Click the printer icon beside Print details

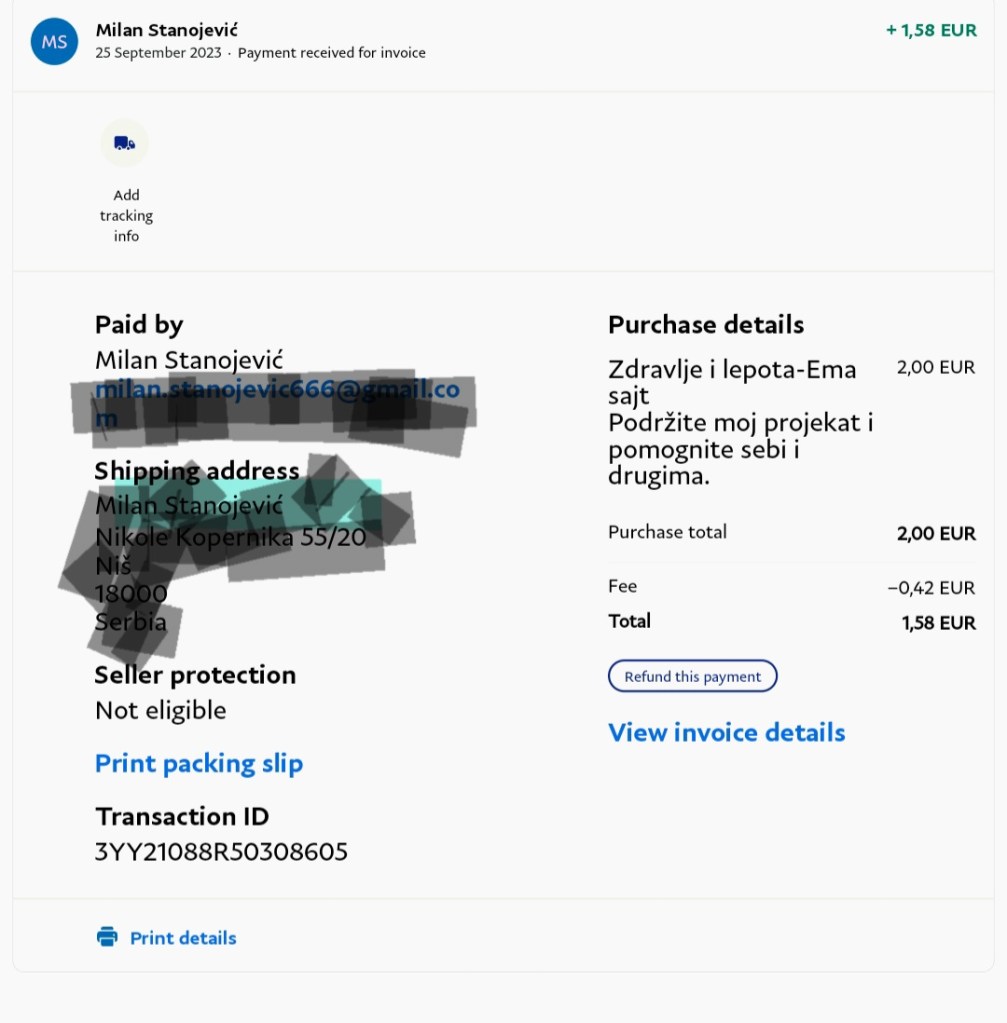click(107, 937)
